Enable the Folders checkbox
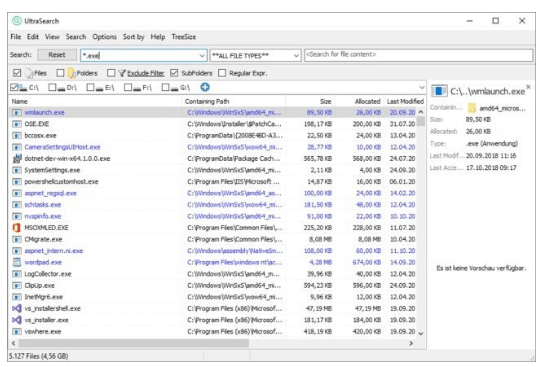This screenshot has width=541, height=367. [60, 73]
